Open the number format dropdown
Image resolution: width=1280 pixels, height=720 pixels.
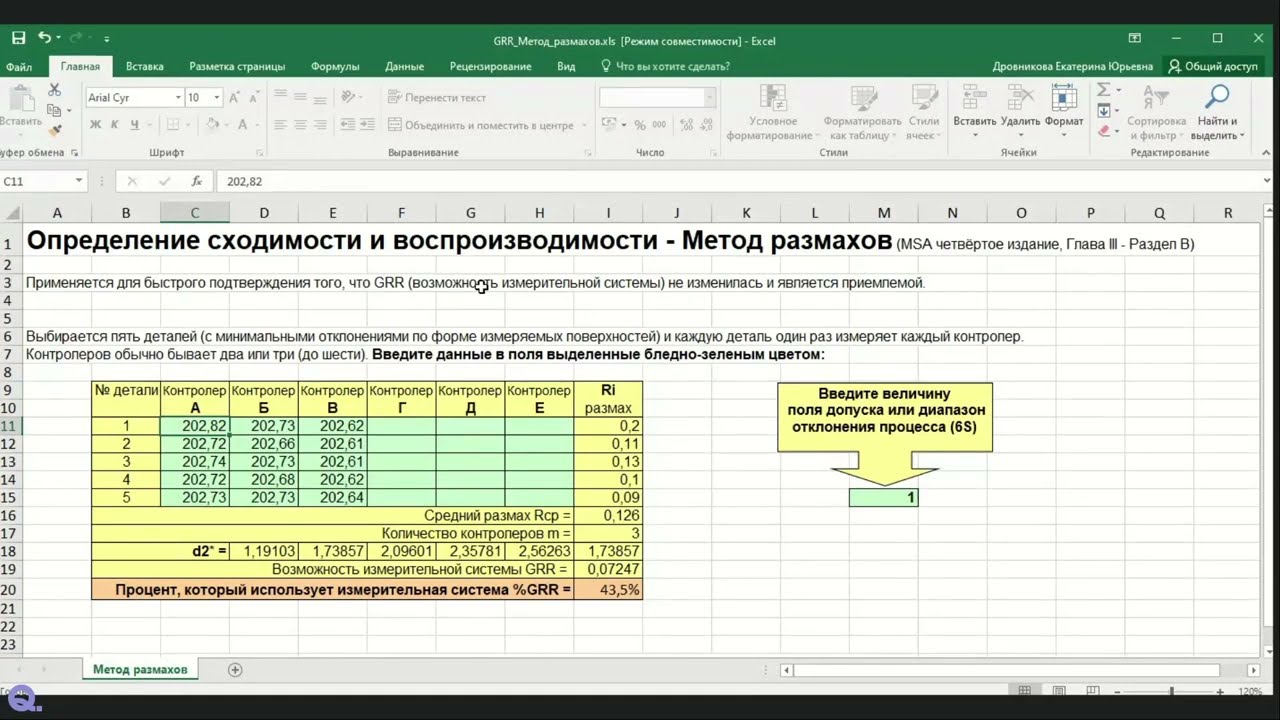click(709, 97)
